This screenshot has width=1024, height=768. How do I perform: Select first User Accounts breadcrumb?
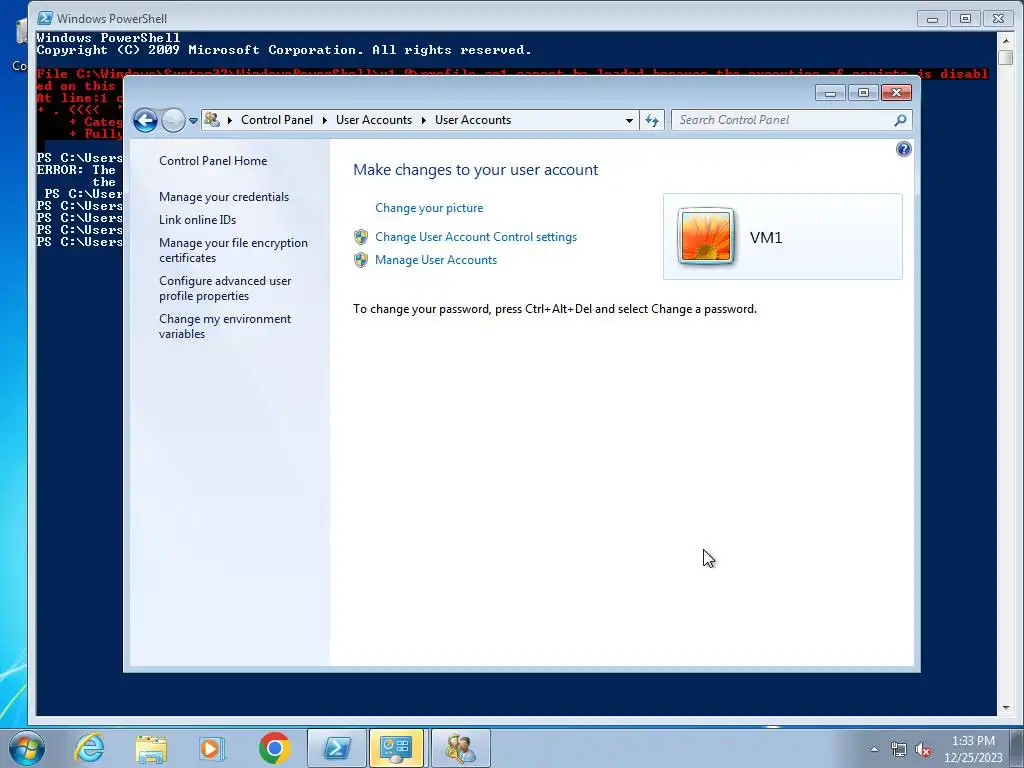pyautogui.click(x=374, y=120)
